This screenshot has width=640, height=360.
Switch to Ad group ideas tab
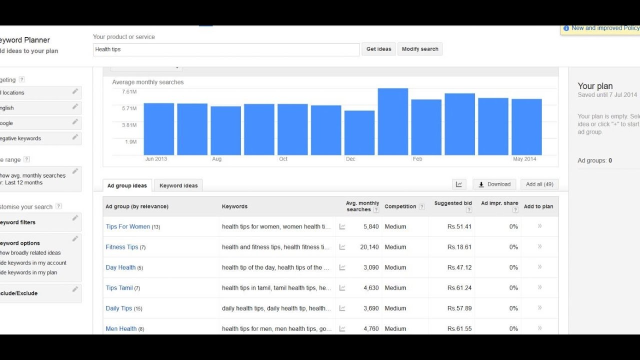pyautogui.click(x=127, y=186)
